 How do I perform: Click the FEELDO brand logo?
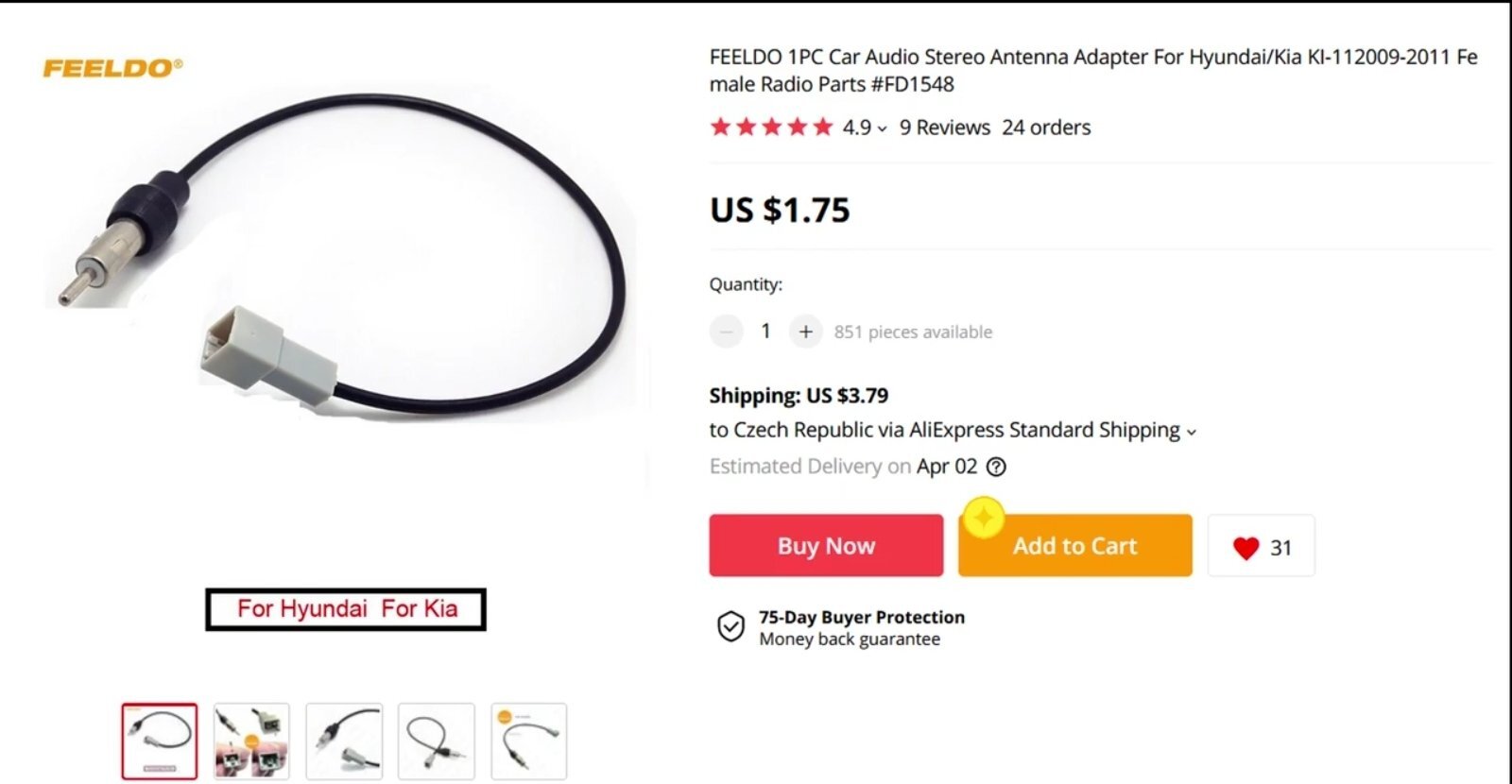click(112, 68)
